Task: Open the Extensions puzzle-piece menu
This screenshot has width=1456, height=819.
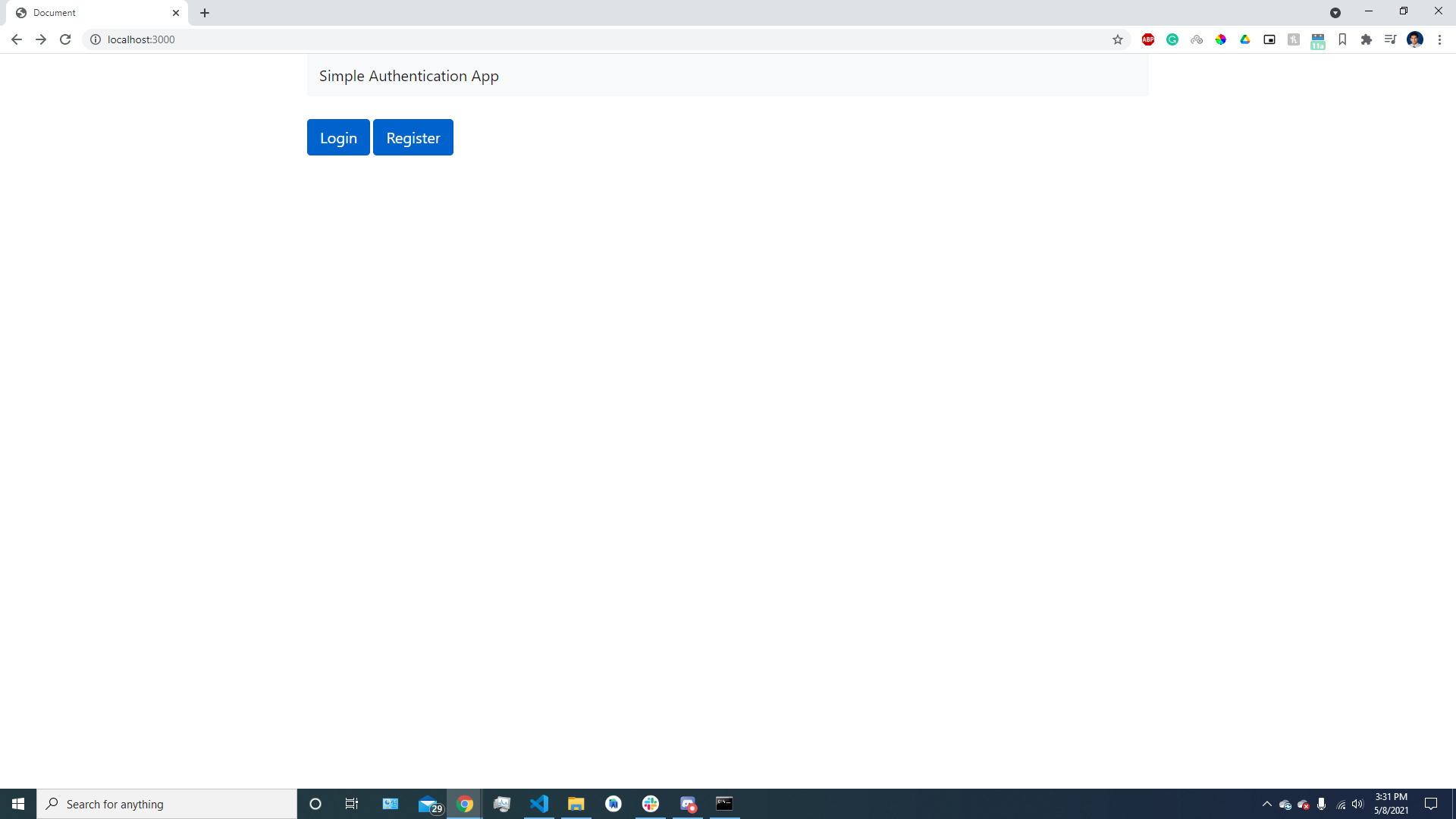Action: coord(1367,39)
